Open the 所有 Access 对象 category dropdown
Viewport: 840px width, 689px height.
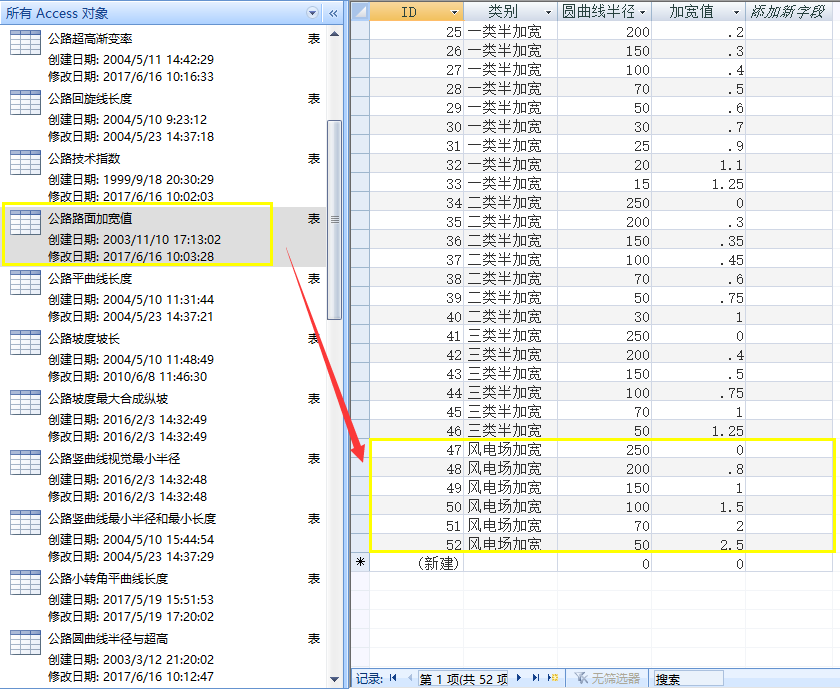pos(313,13)
